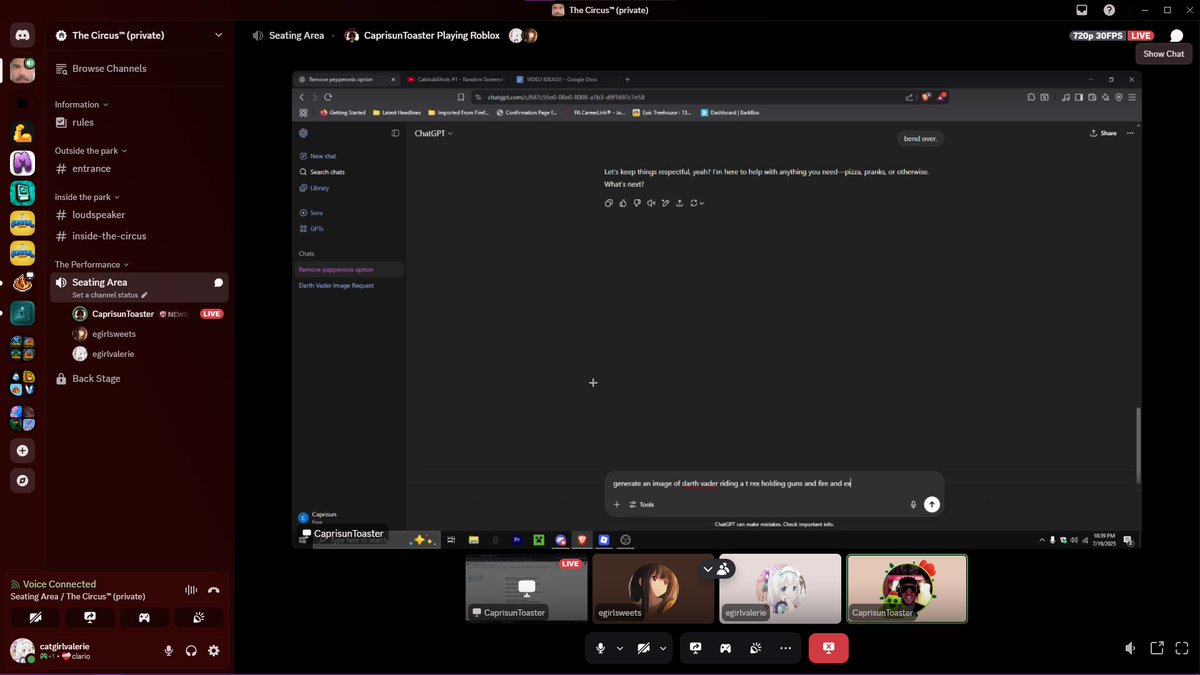Open soundboard from bottom control bar
This screenshot has width=1200, height=675.
coord(755,648)
